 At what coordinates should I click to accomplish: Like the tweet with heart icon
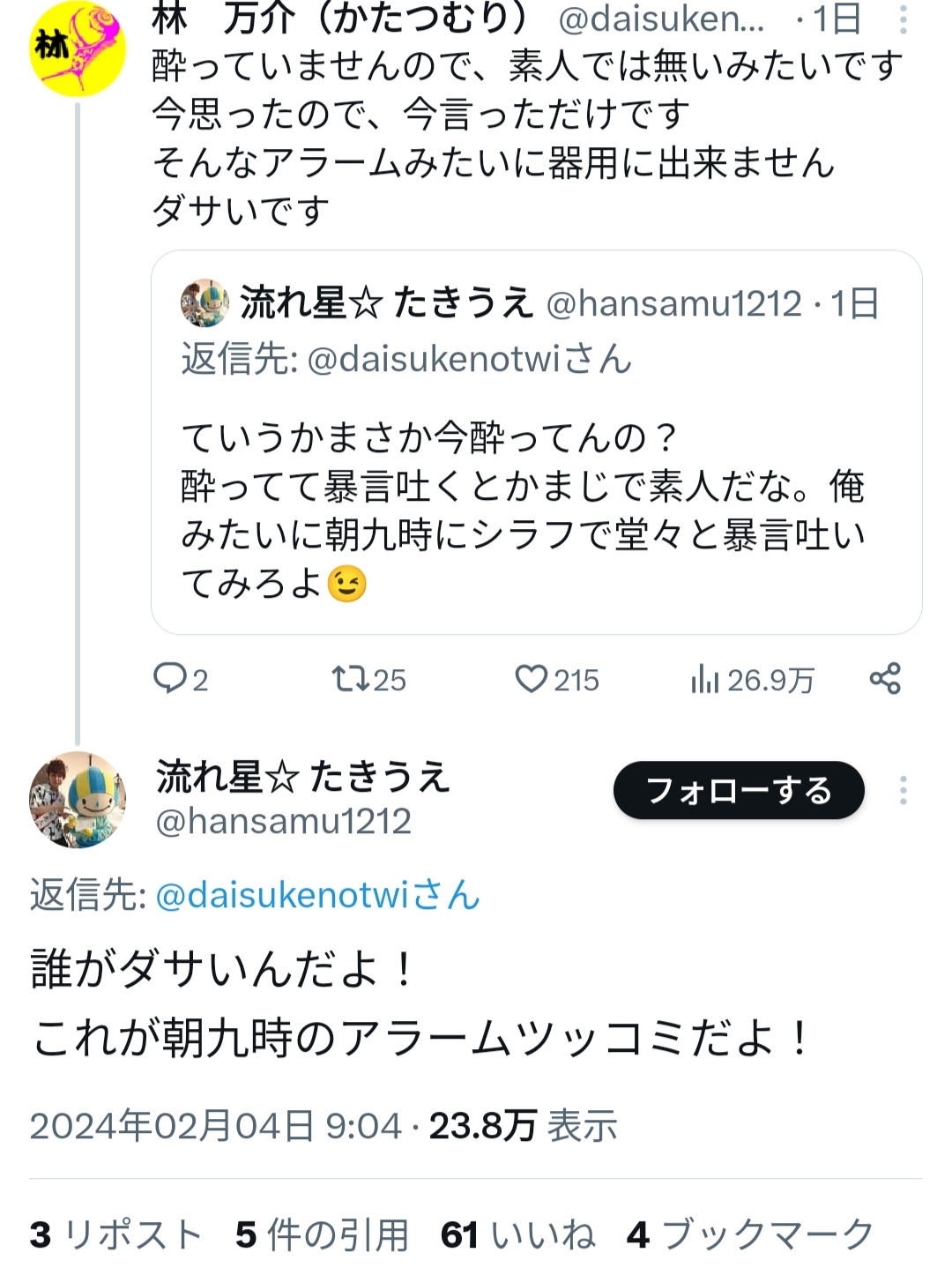[531, 679]
